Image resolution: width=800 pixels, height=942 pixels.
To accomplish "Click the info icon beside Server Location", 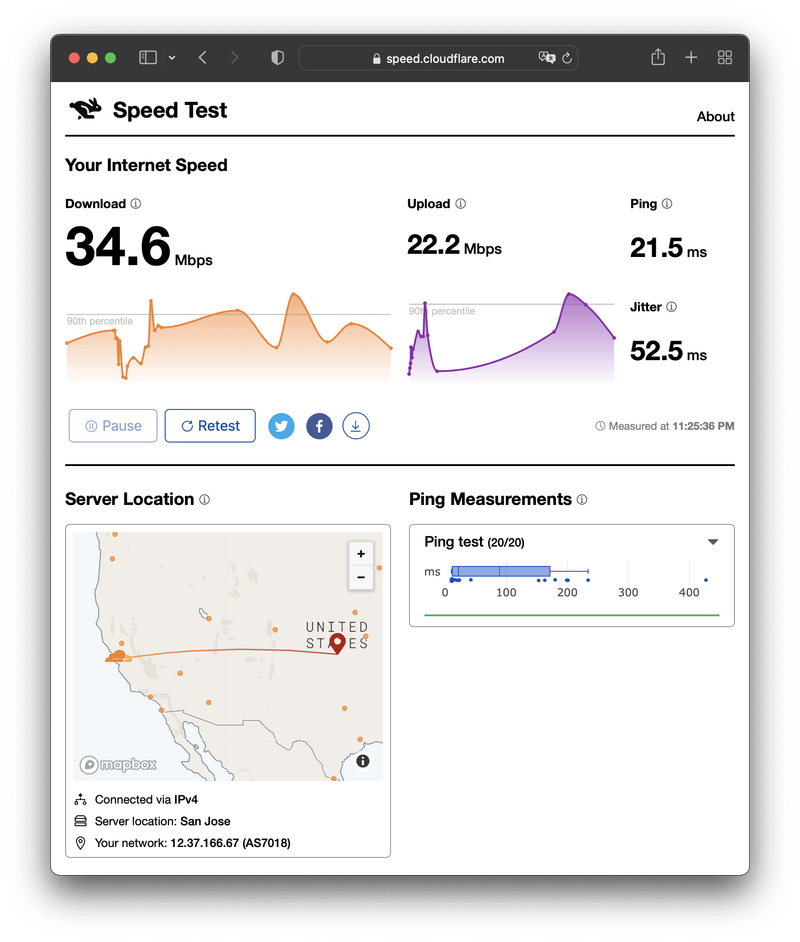I will point(205,500).
